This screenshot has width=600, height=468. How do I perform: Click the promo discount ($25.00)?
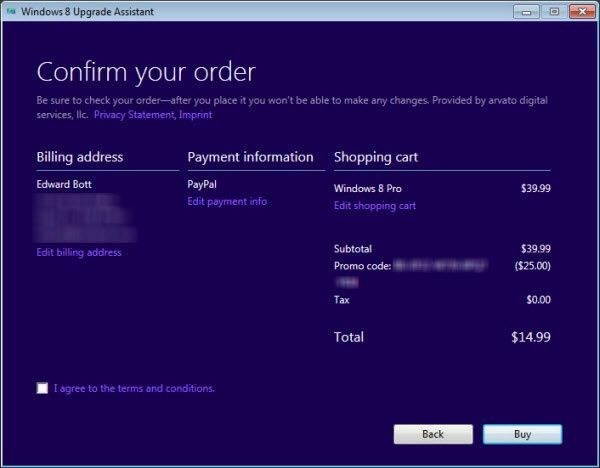(x=533, y=266)
